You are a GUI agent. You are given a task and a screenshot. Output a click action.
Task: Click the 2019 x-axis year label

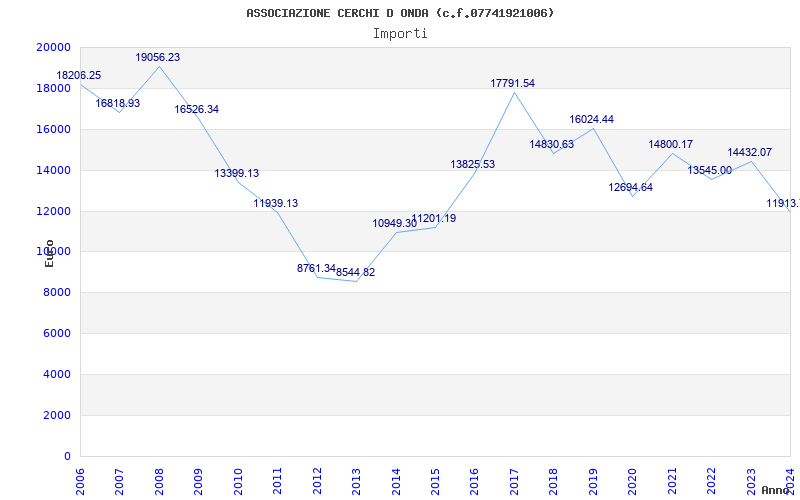pyautogui.click(x=593, y=481)
